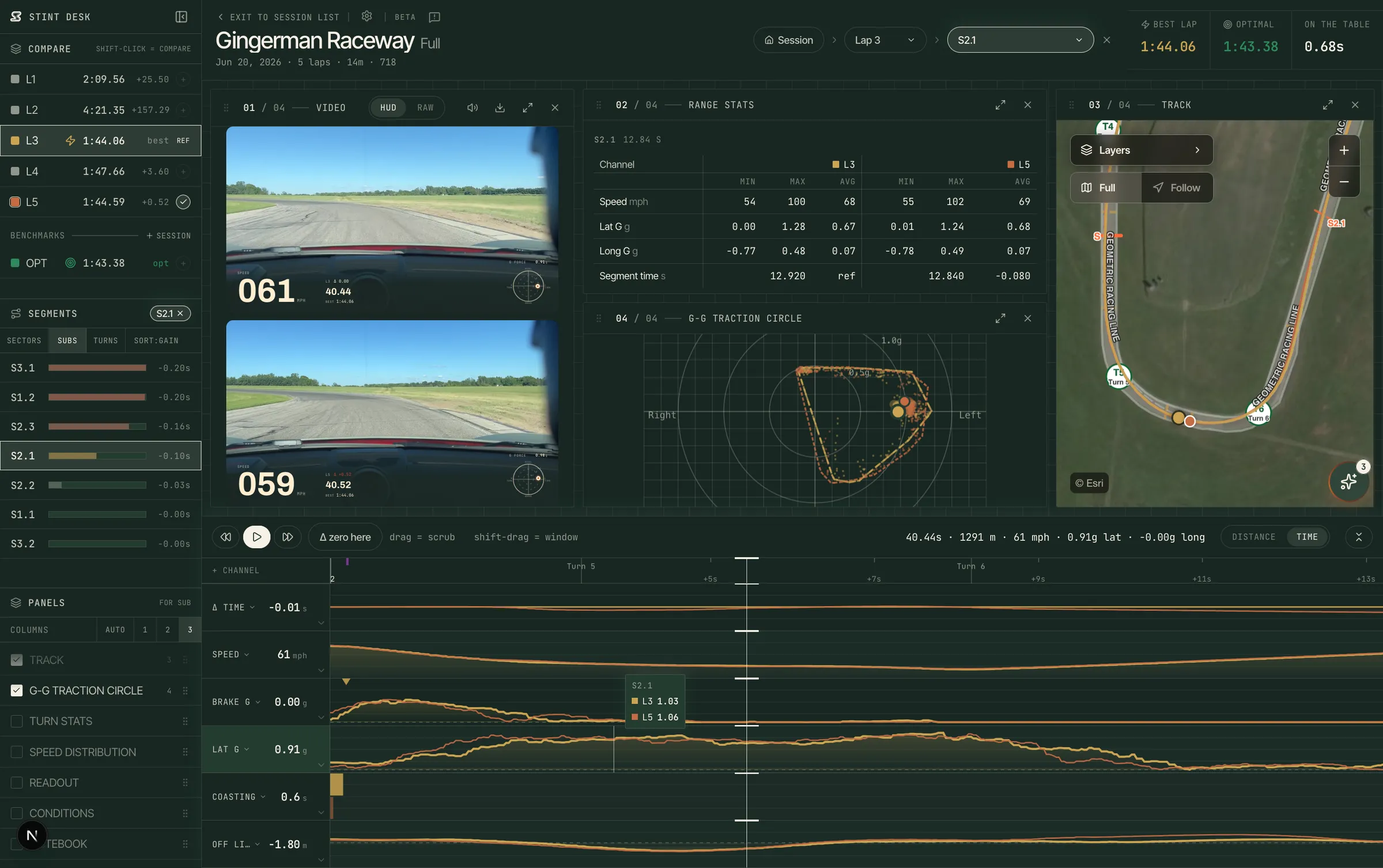Click the zero here button
1383x868 pixels.
pyautogui.click(x=345, y=537)
